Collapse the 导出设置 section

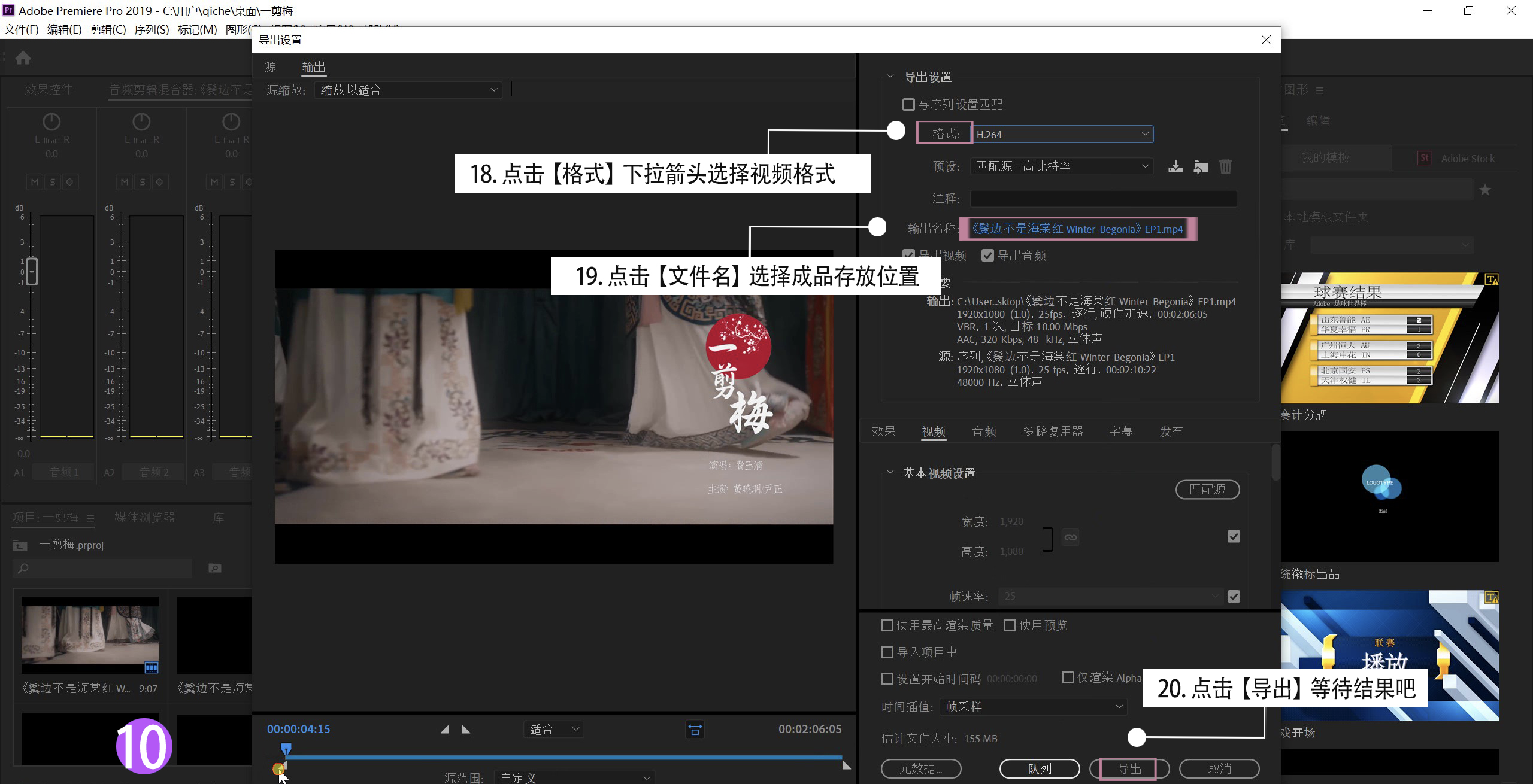click(890, 76)
